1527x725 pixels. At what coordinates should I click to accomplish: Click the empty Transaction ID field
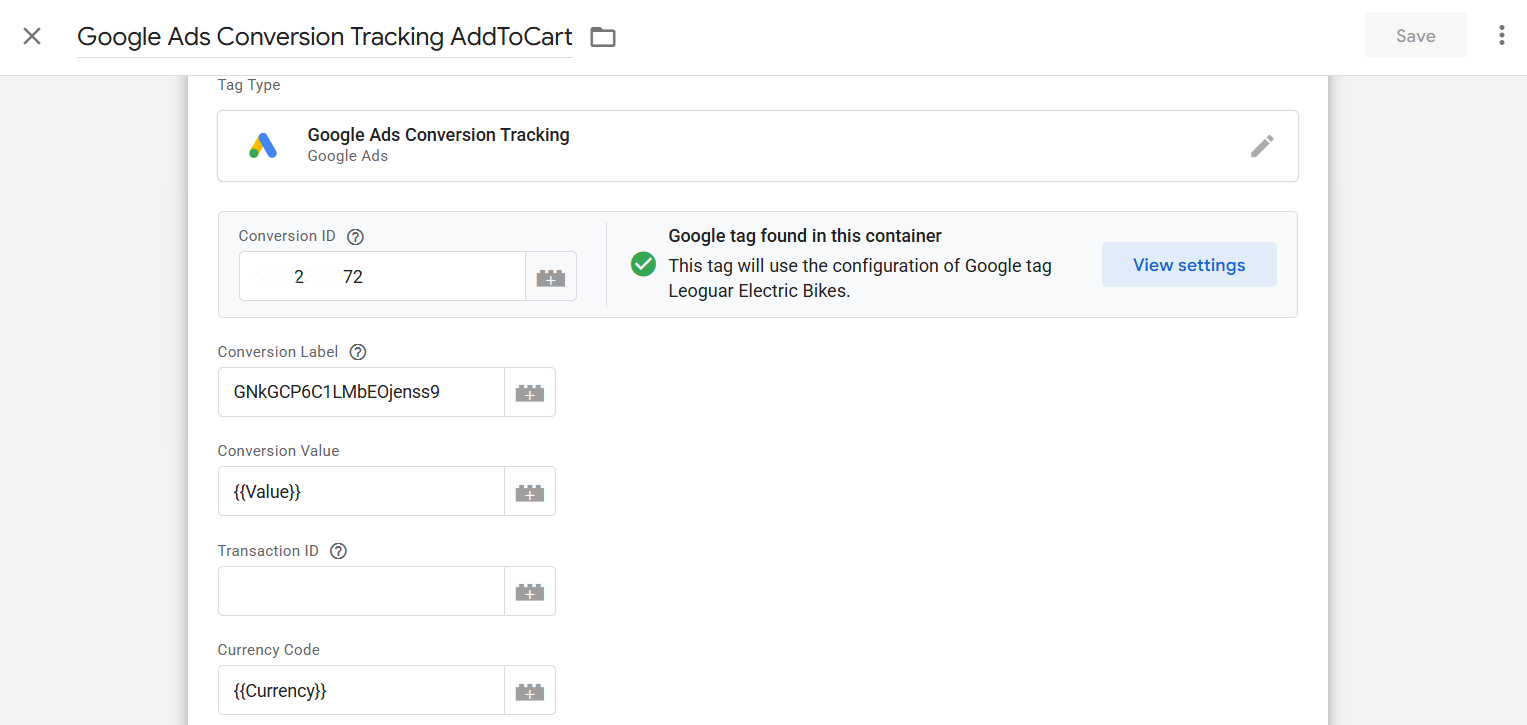360,592
